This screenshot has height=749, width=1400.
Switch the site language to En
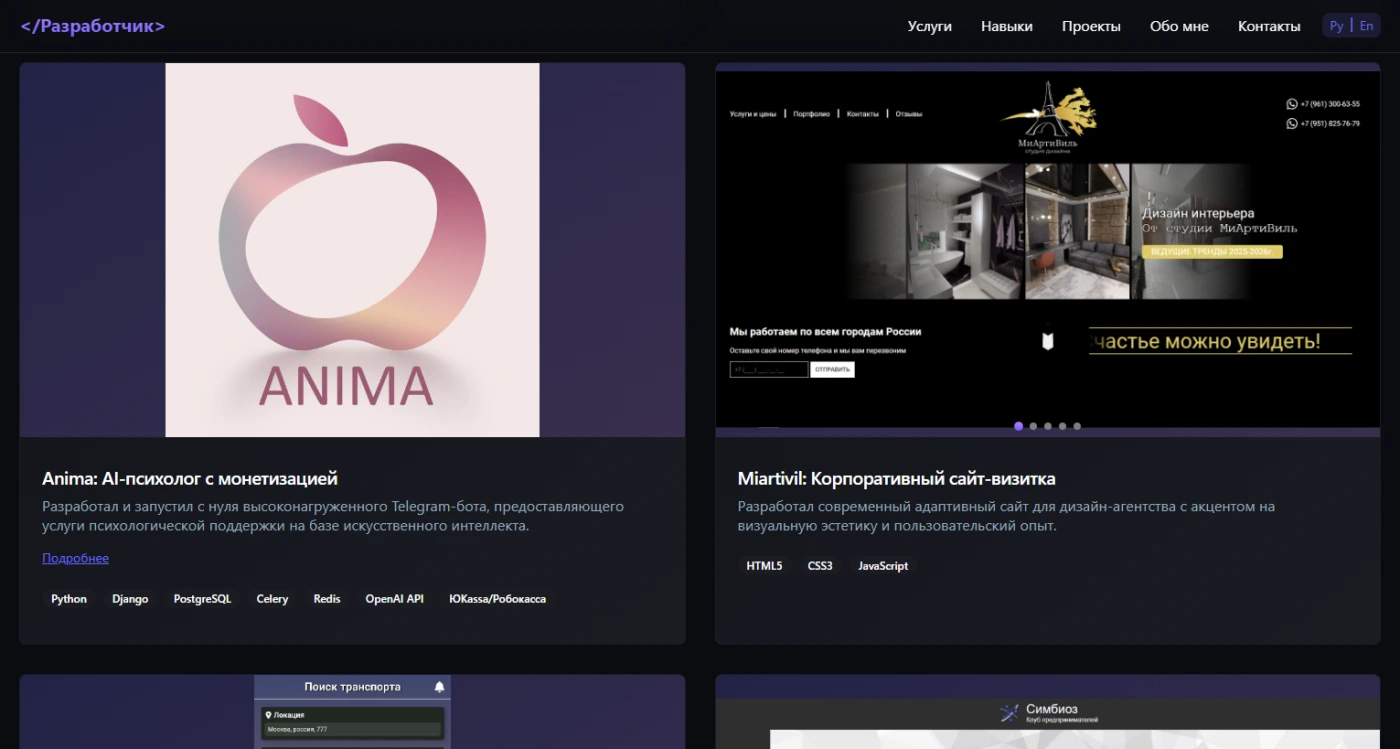1366,26
